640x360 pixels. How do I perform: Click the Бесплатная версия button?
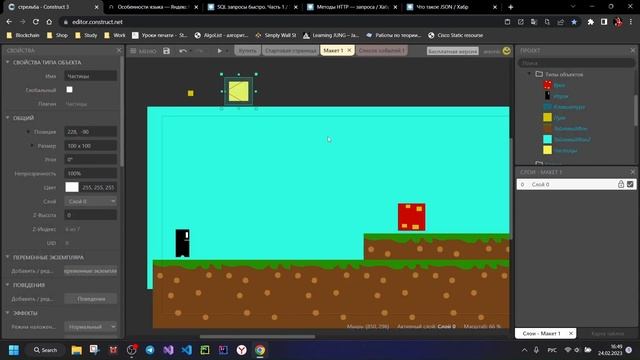point(453,51)
